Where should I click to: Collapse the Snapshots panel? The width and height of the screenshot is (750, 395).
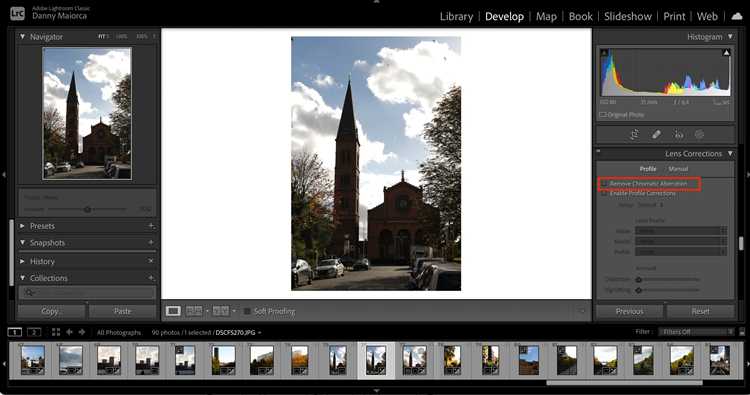click(x=22, y=242)
